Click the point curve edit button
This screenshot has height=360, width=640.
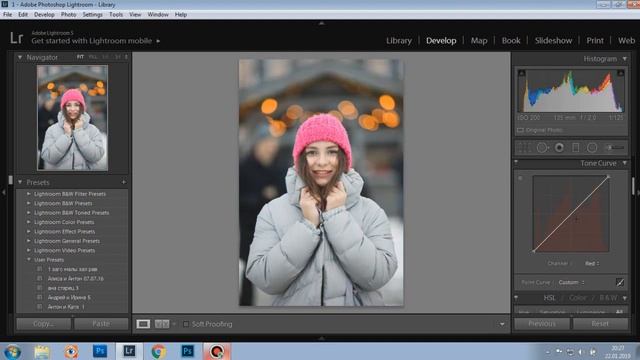click(x=620, y=282)
